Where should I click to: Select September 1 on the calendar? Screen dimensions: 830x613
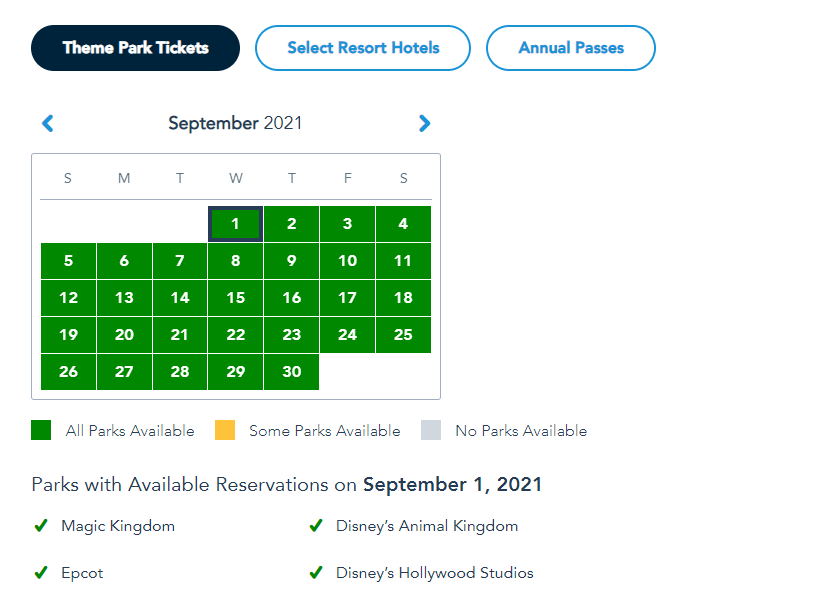click(235, 224)
